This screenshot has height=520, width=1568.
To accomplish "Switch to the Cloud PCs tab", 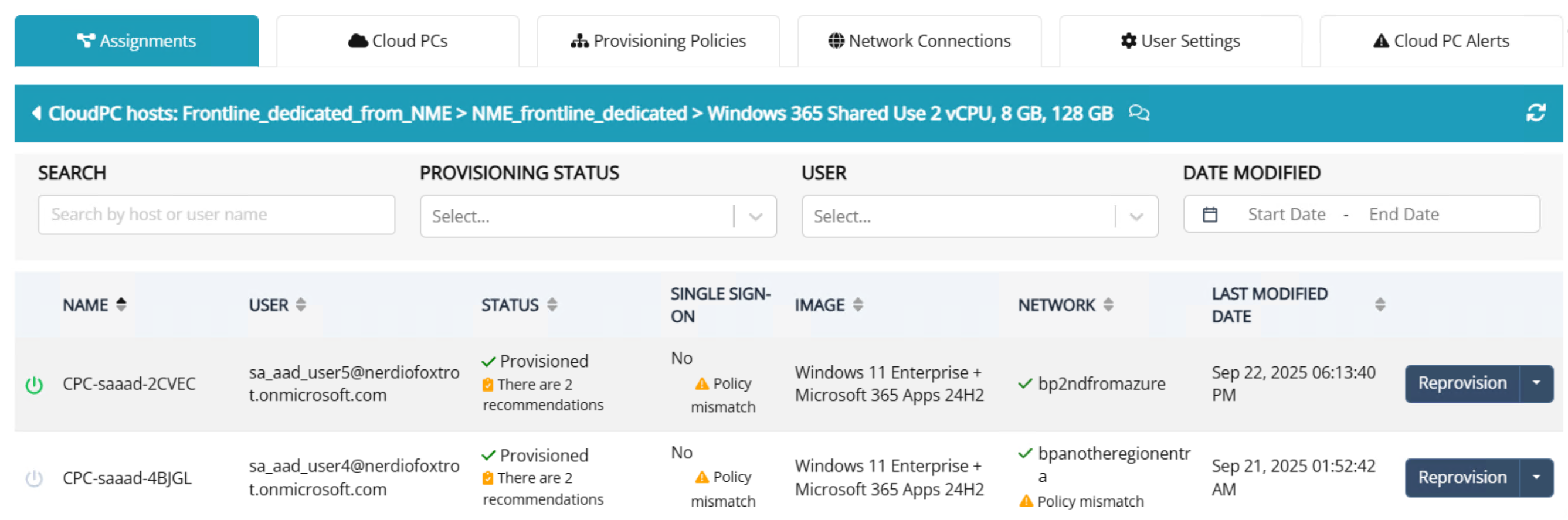I will click(x=398, y=42).
